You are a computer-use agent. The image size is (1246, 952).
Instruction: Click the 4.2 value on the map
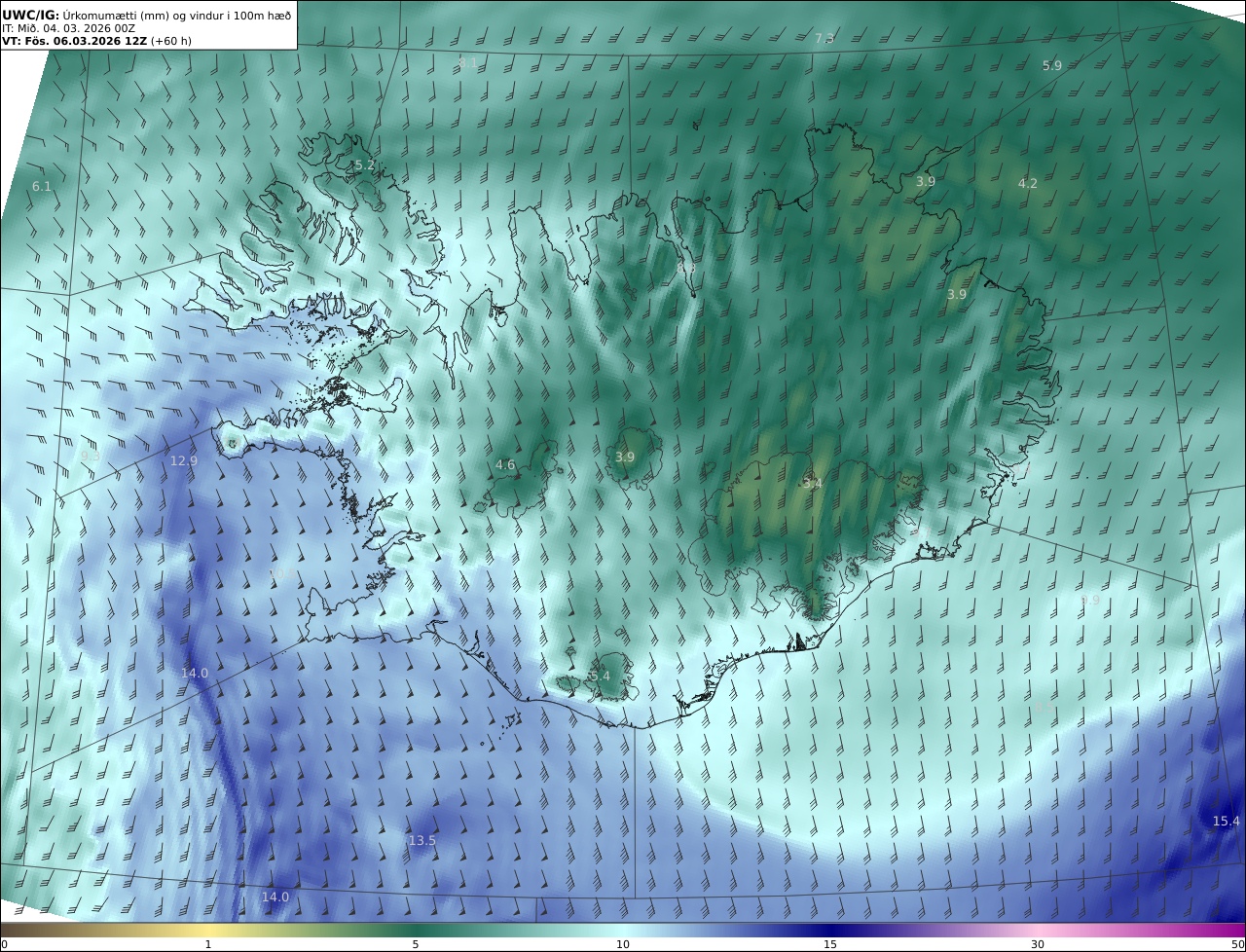1028,183
